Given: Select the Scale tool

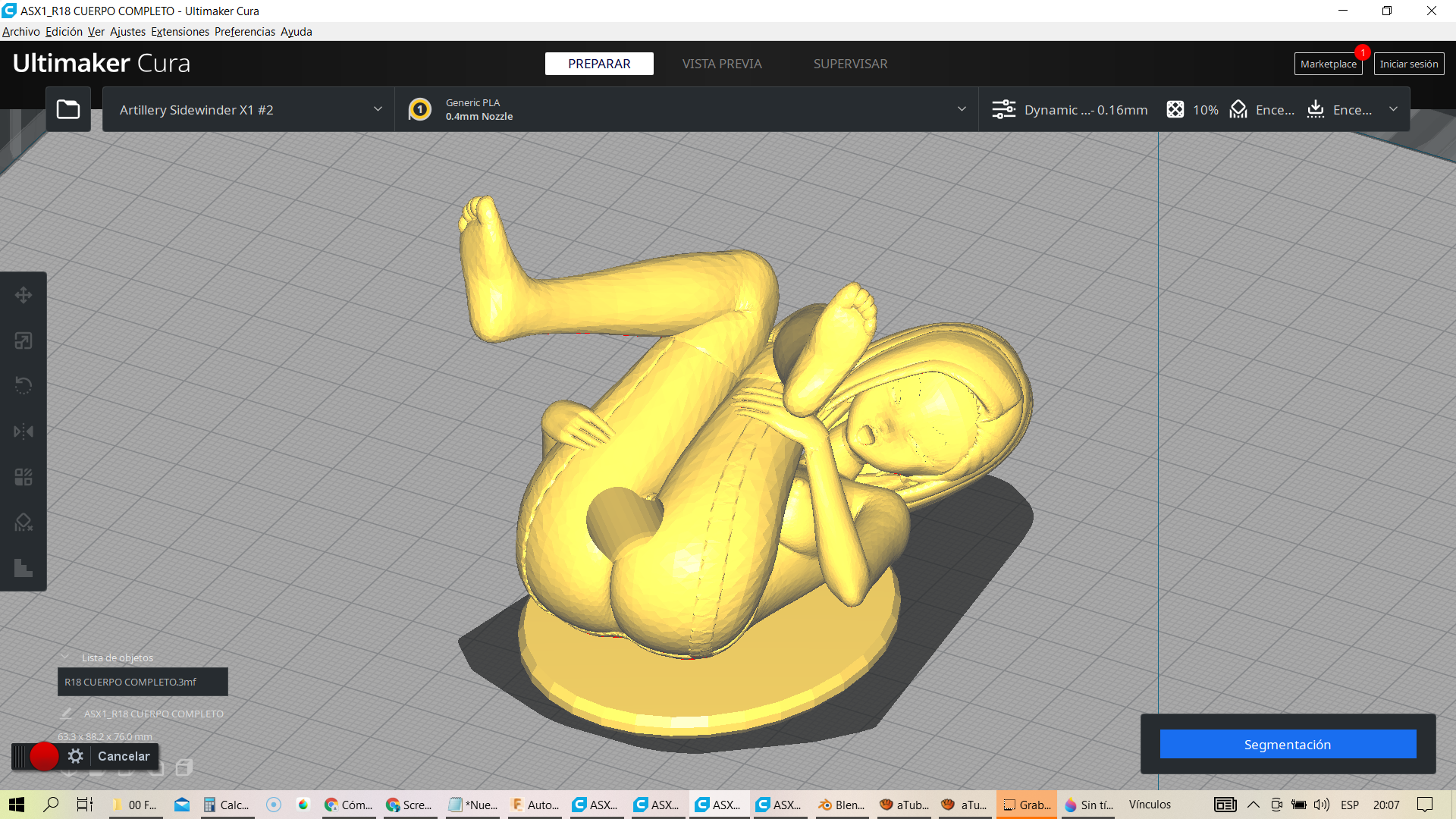Looking at the screenshot, I should click(x=23, y=340).
